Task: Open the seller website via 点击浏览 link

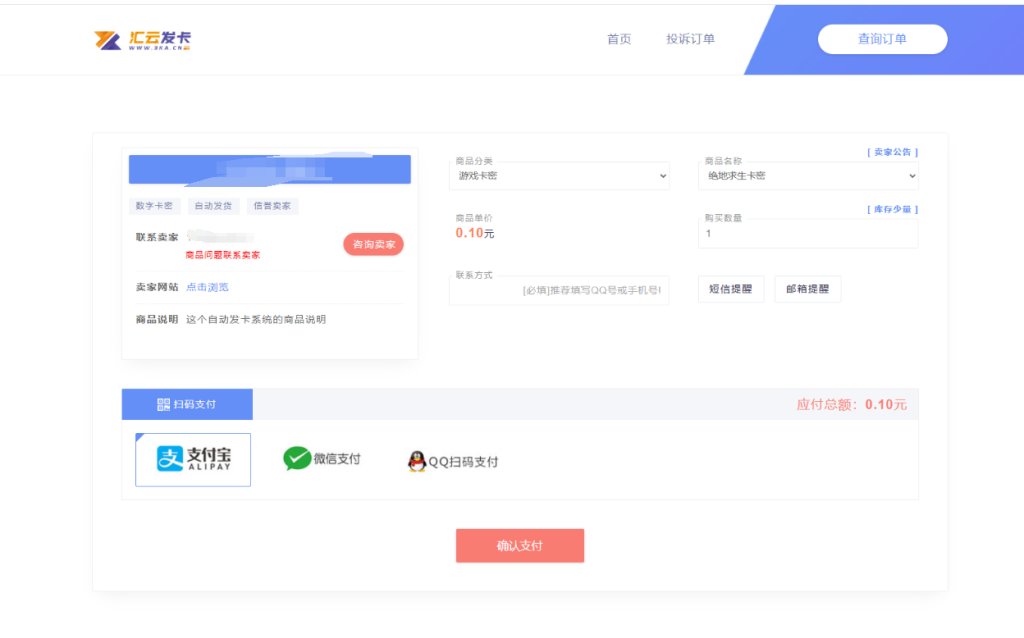Action: [x=209, y=286]
